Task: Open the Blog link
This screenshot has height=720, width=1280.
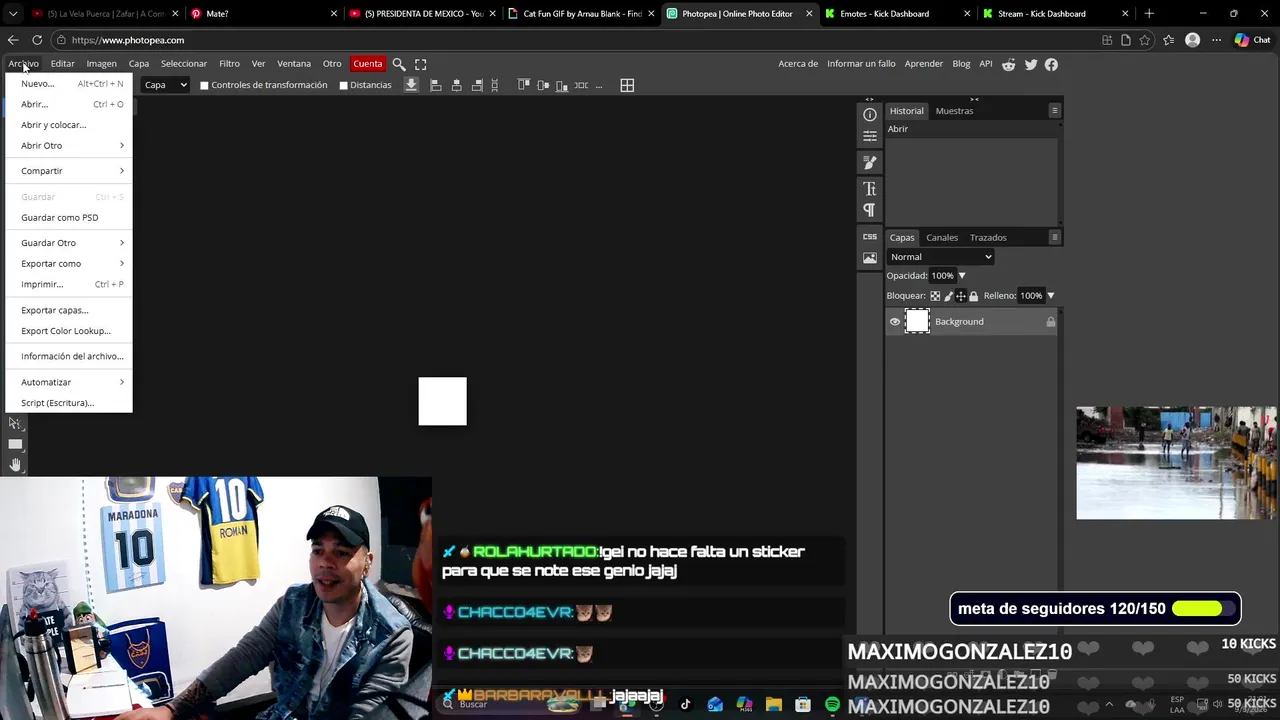Action: (x=961, y=64)
